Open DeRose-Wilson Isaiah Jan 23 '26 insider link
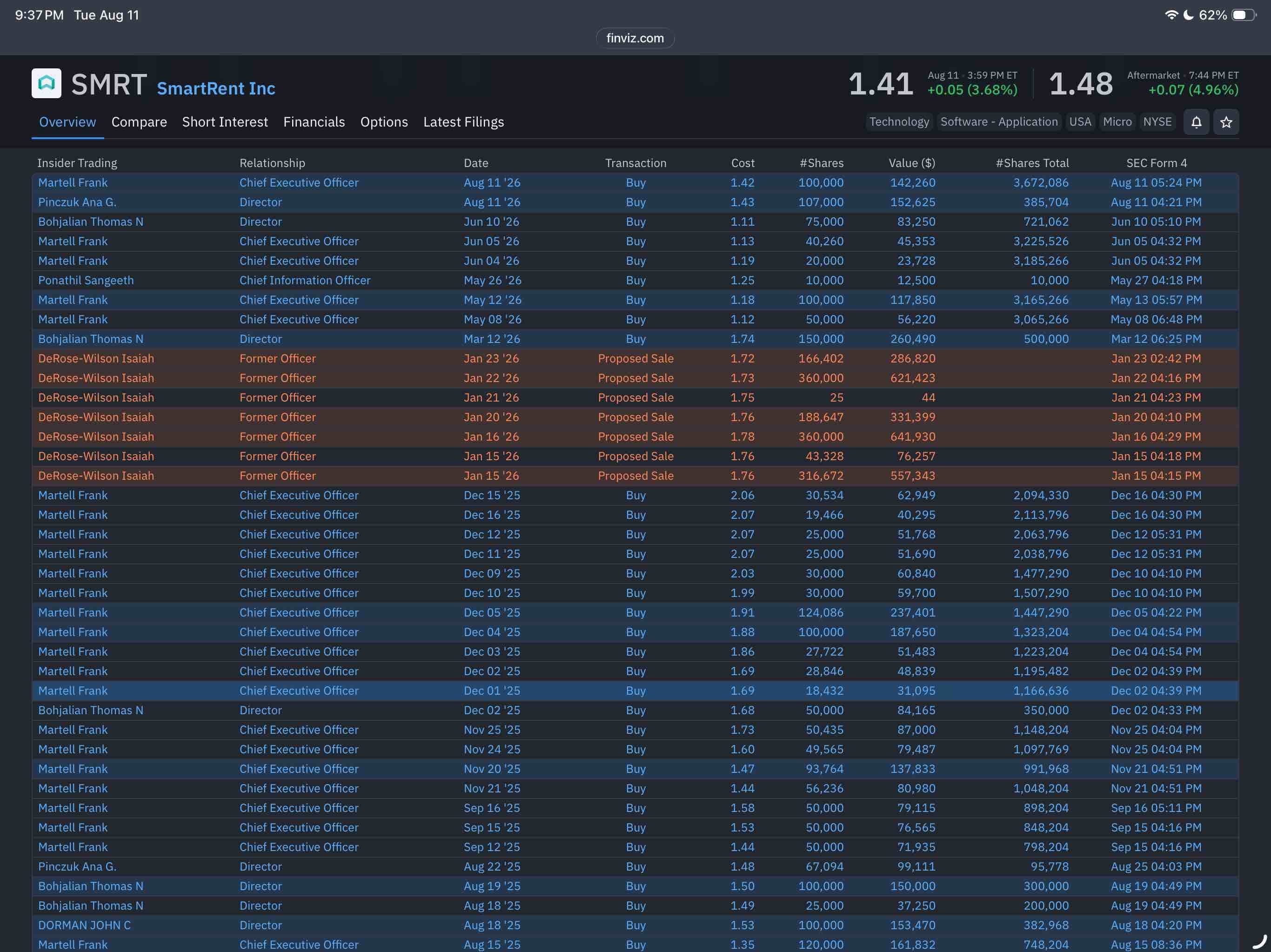The width and height of the screenshot is (1271, 952). coord(96,358)
